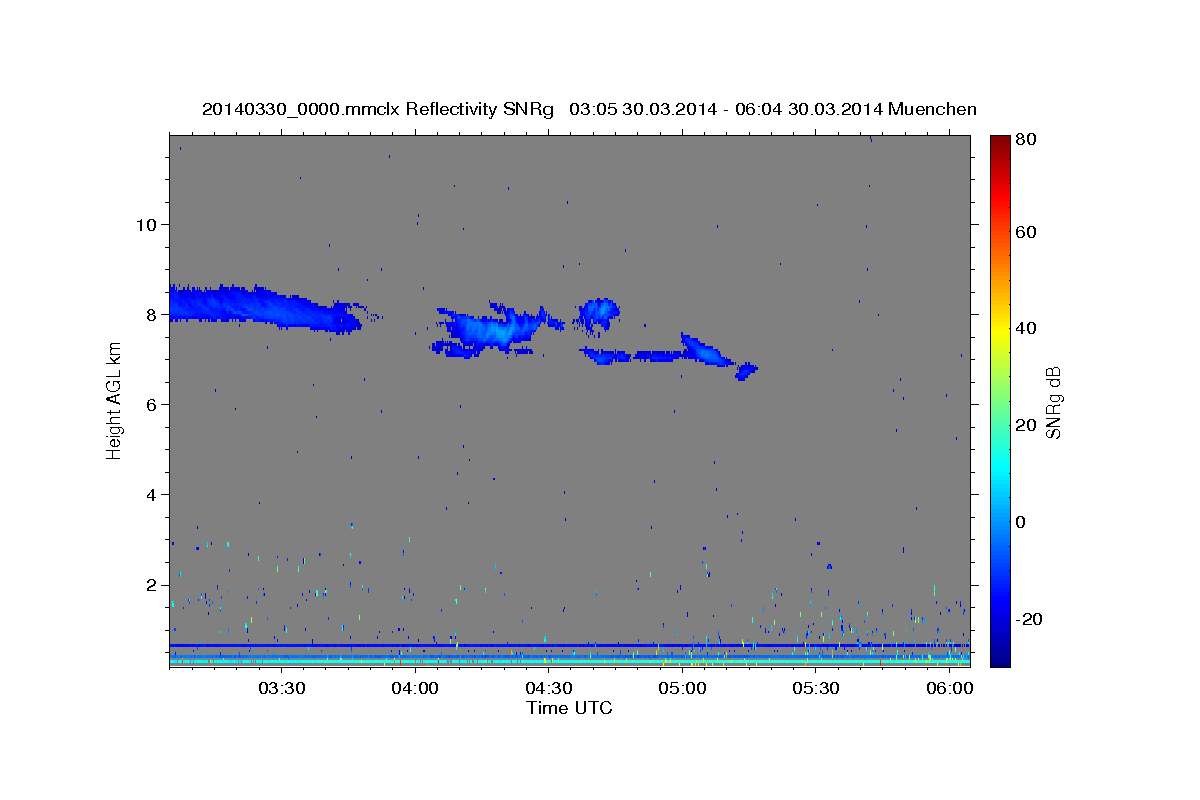1200x800 pixels.
Task: Click the colorbar value 80
Action: [x=1025, y=139]
